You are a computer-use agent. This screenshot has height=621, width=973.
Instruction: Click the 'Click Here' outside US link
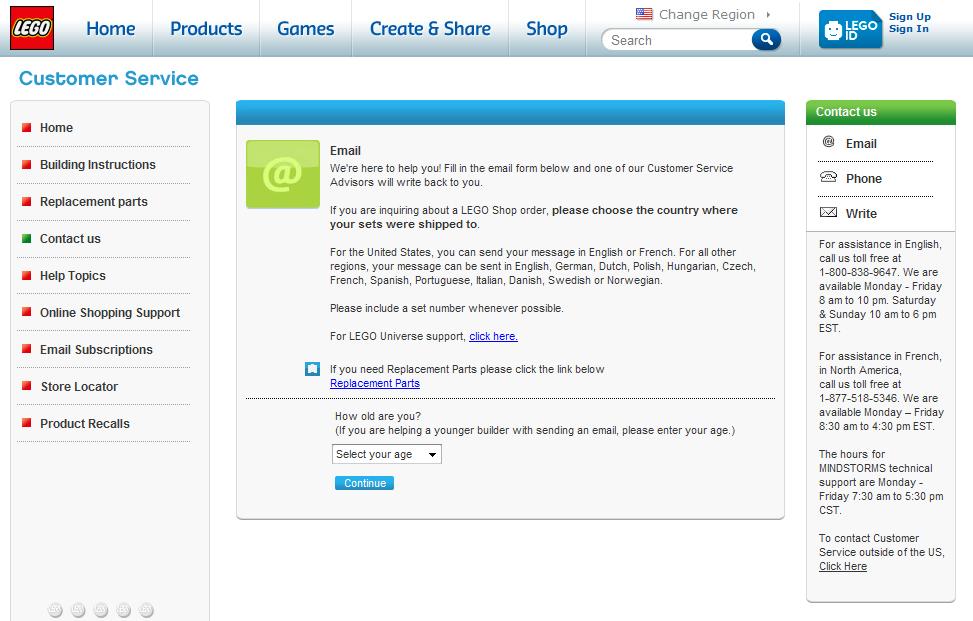843,566
